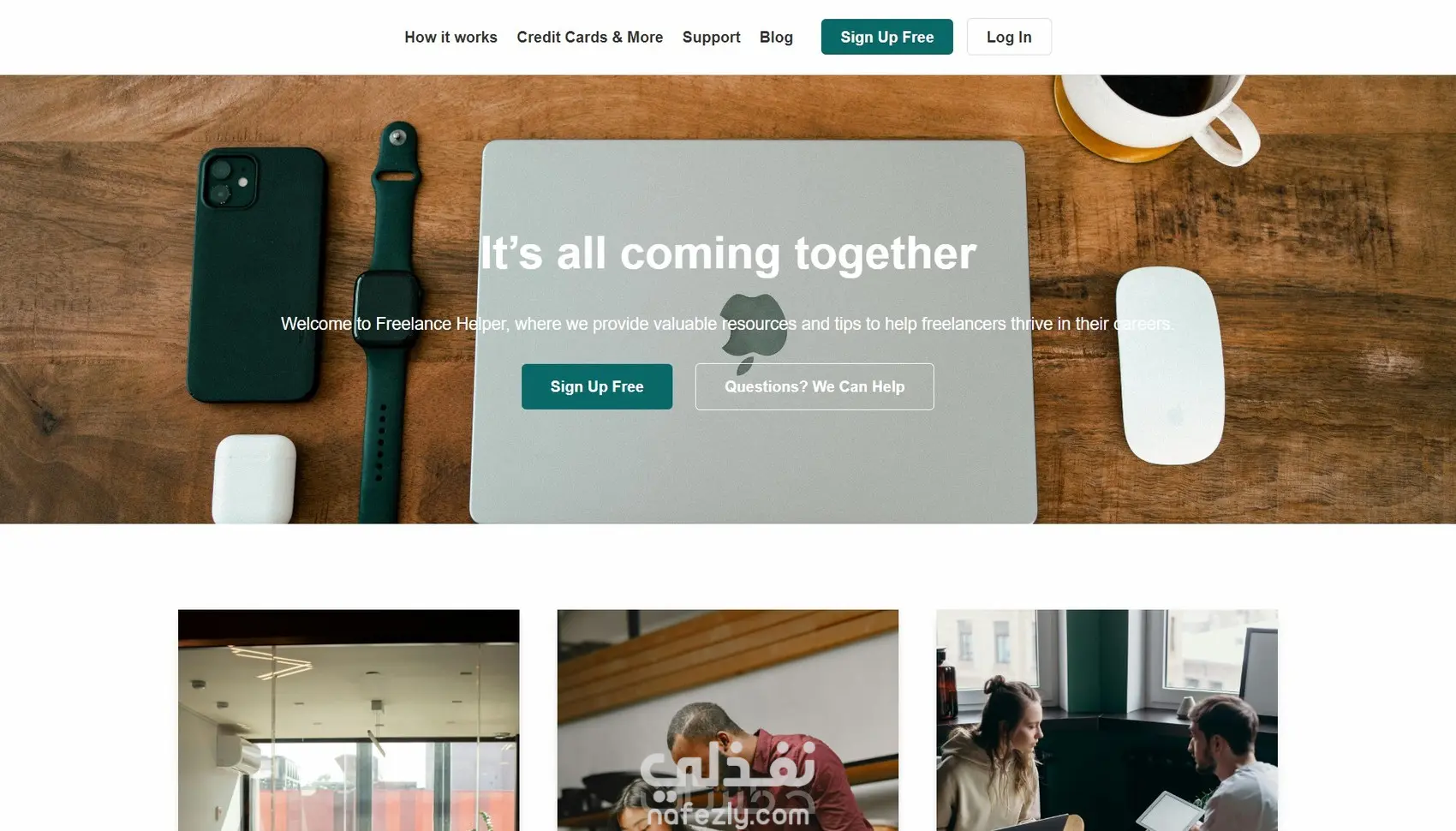Click the Apple logo on the laptop
Image resolution: width=1456 pixels, height=831 pixels.
(752, 332)
